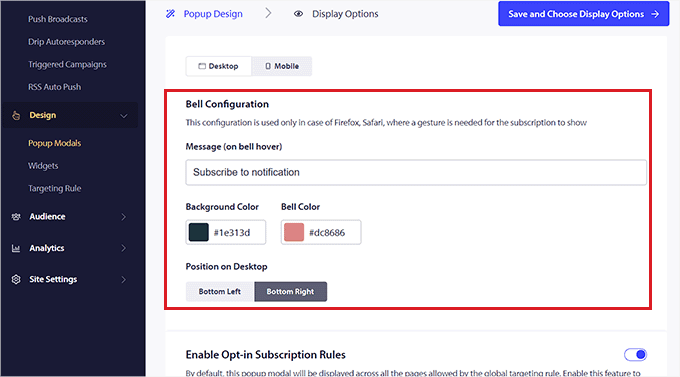Click the Analytics menu label
The height and width of the screenshot is (377, 680).
[x=47, y=248]
